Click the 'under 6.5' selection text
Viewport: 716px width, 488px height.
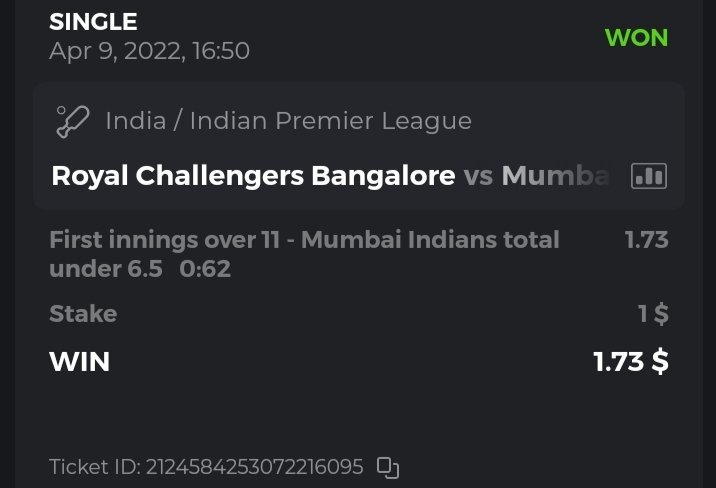(105, 268)
